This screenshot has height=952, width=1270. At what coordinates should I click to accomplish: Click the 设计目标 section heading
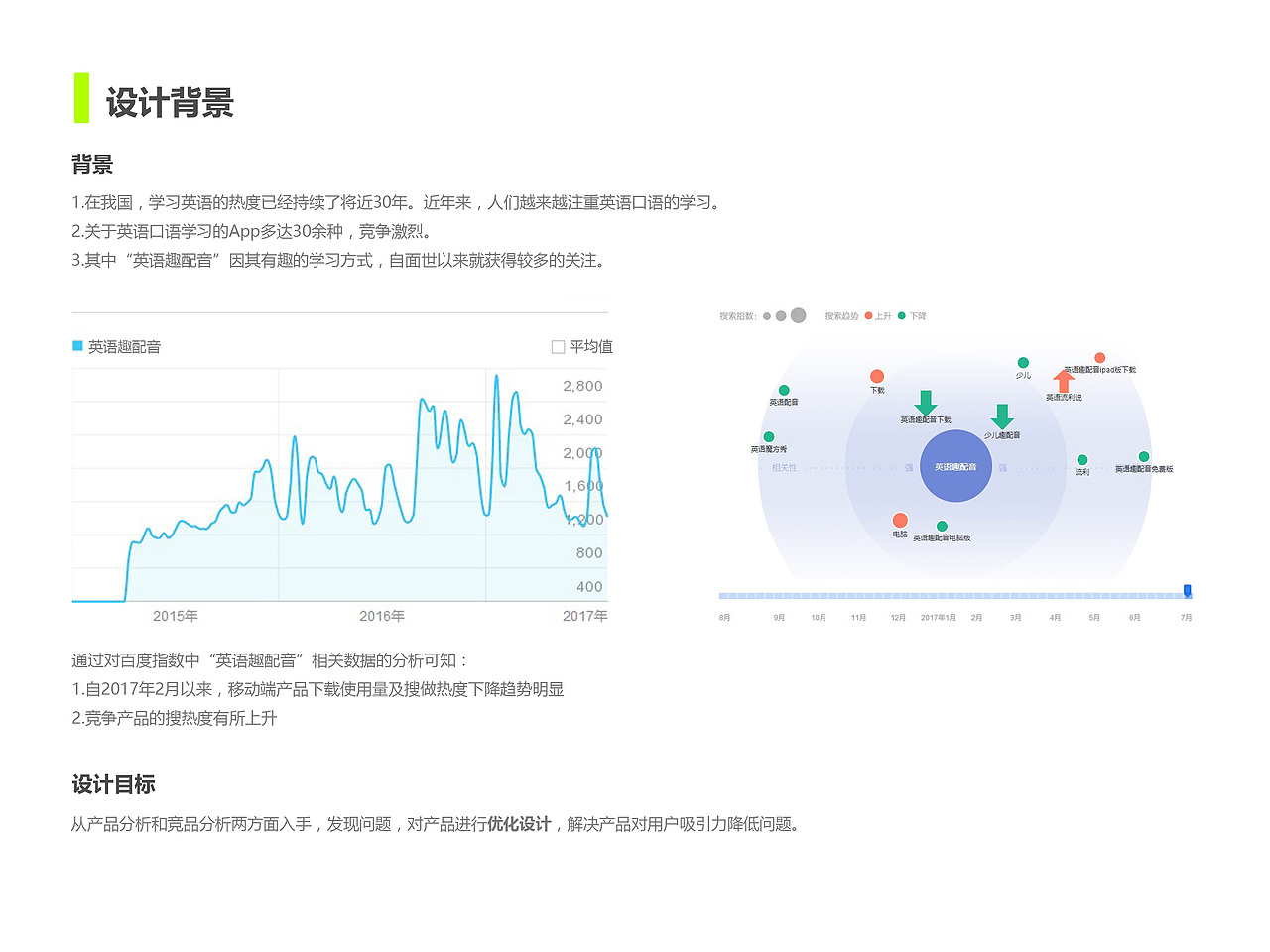pos(113,784)
